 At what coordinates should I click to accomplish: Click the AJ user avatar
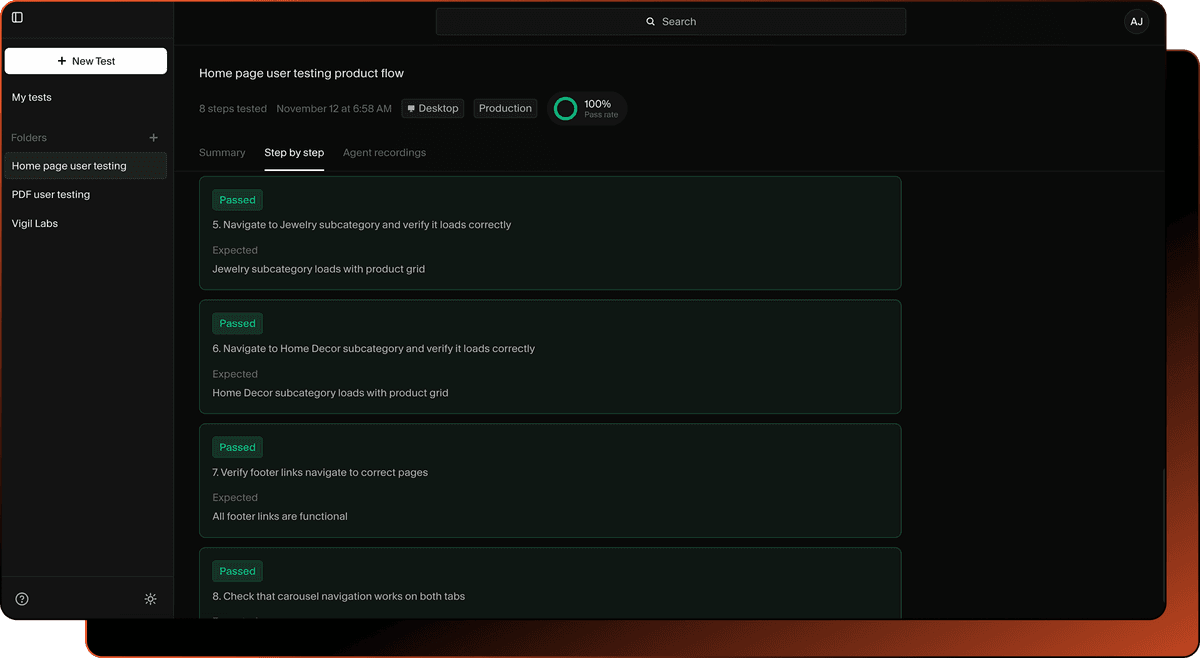pos(1136,22)
